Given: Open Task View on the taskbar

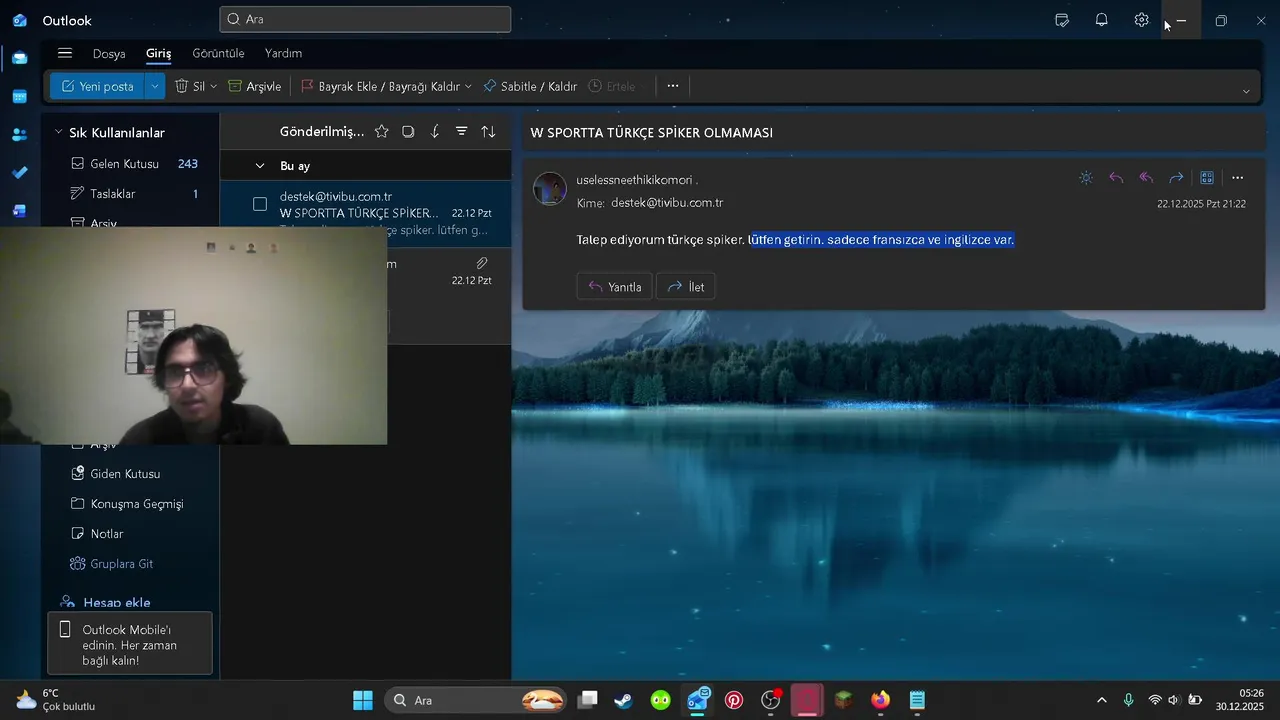Looking at the screenshot, I should [x=588, y=700].
